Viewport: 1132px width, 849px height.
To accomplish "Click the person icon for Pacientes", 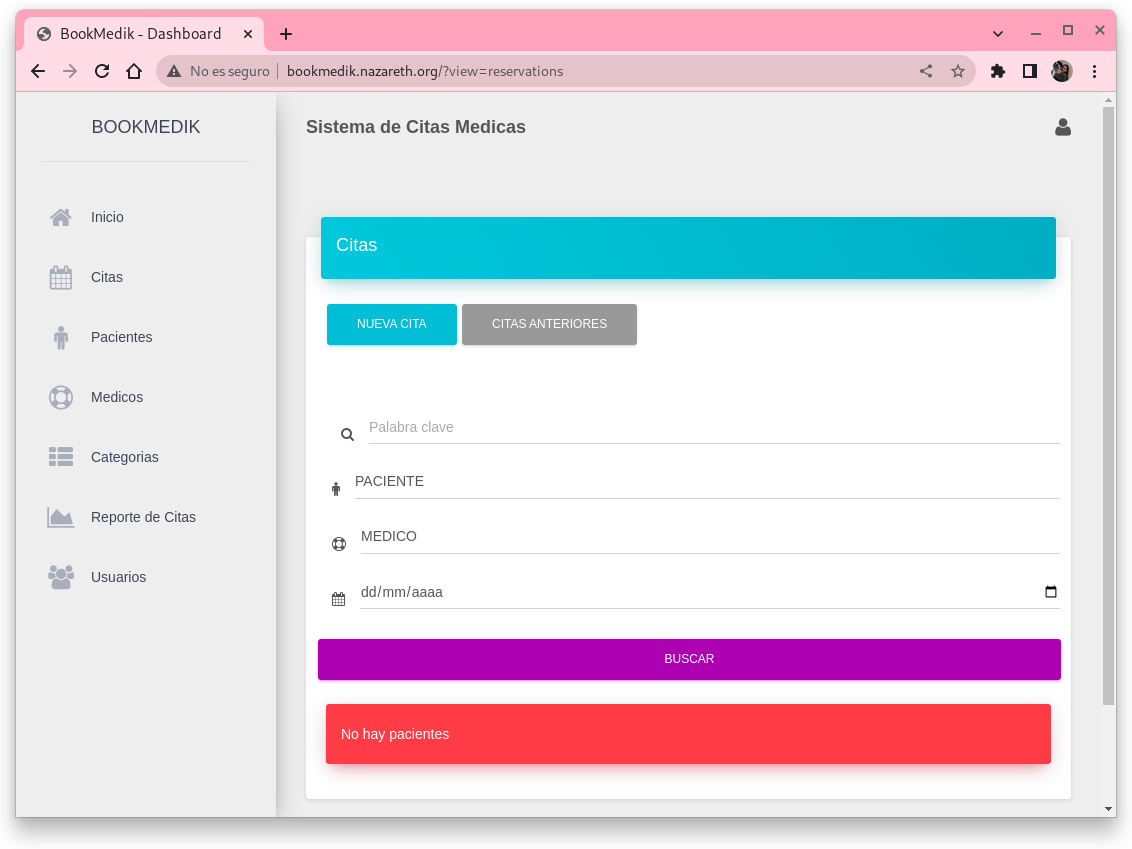I will tap(61, 337).
